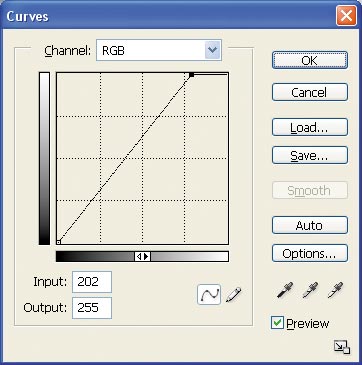Image resolution: width=362 pixels, height=365 pixels.
Task: Flip gradient direction with the double-arrow toggle
Action: point(143,256)
